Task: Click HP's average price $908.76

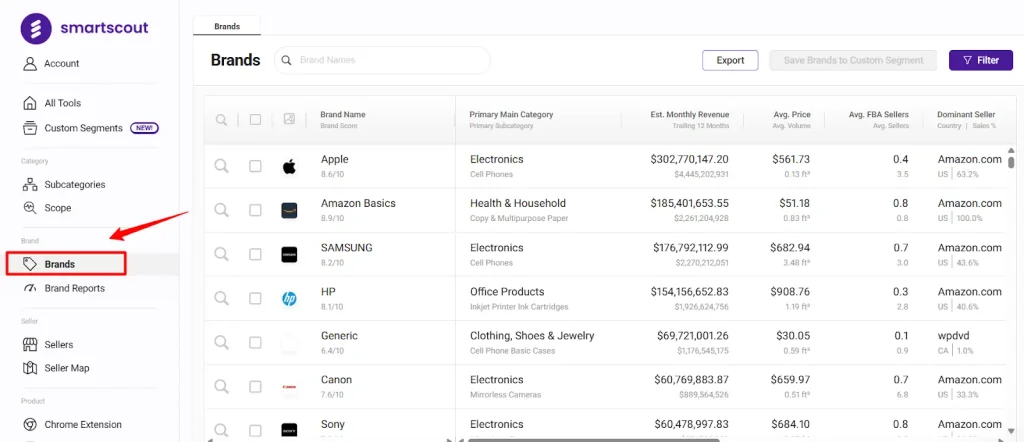Action: click(790, 292)
